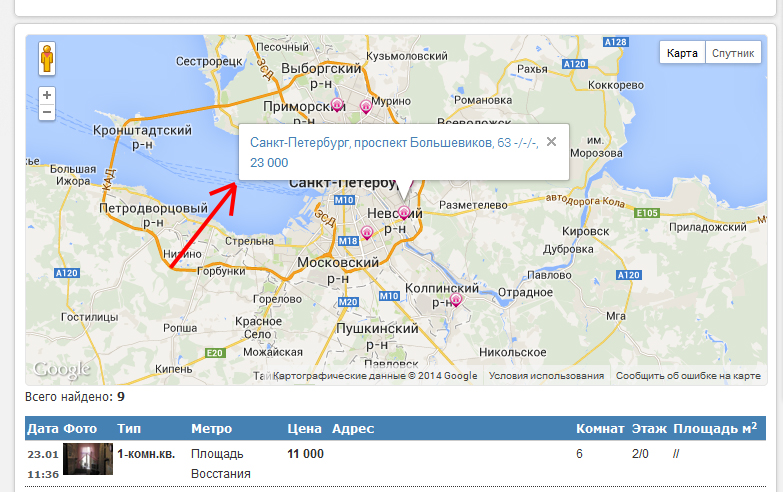Sort table by Этаж column header
The width and height of the screenshot is (783, 492).
click(649, 429)
